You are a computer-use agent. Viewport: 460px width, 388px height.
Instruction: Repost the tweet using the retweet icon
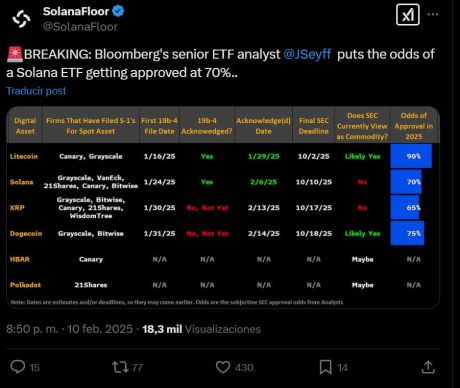tap(120, 367)
